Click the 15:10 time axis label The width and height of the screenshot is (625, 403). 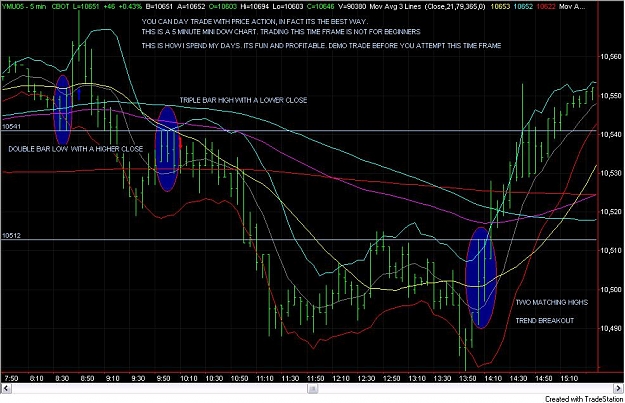coord(569,378)
